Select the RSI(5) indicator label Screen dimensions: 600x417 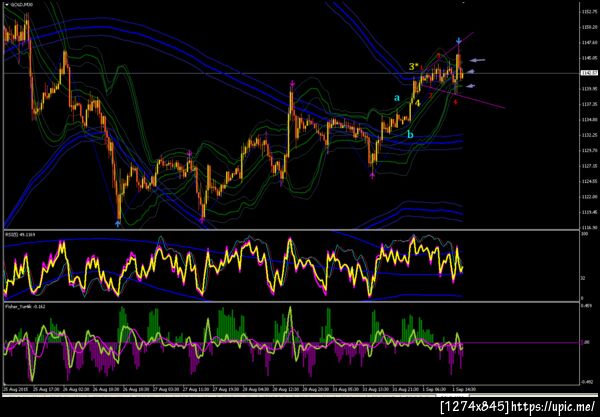click(x=20, y=235)
